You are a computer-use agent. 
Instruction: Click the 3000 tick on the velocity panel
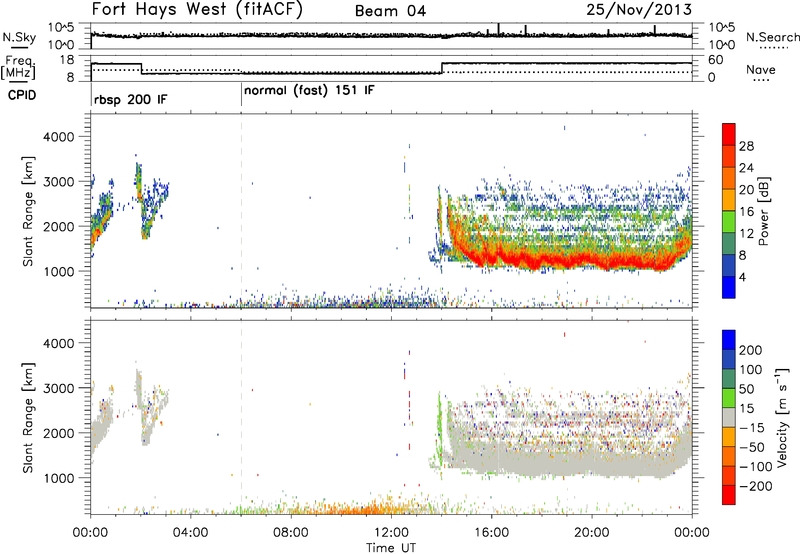click(58, 388)
